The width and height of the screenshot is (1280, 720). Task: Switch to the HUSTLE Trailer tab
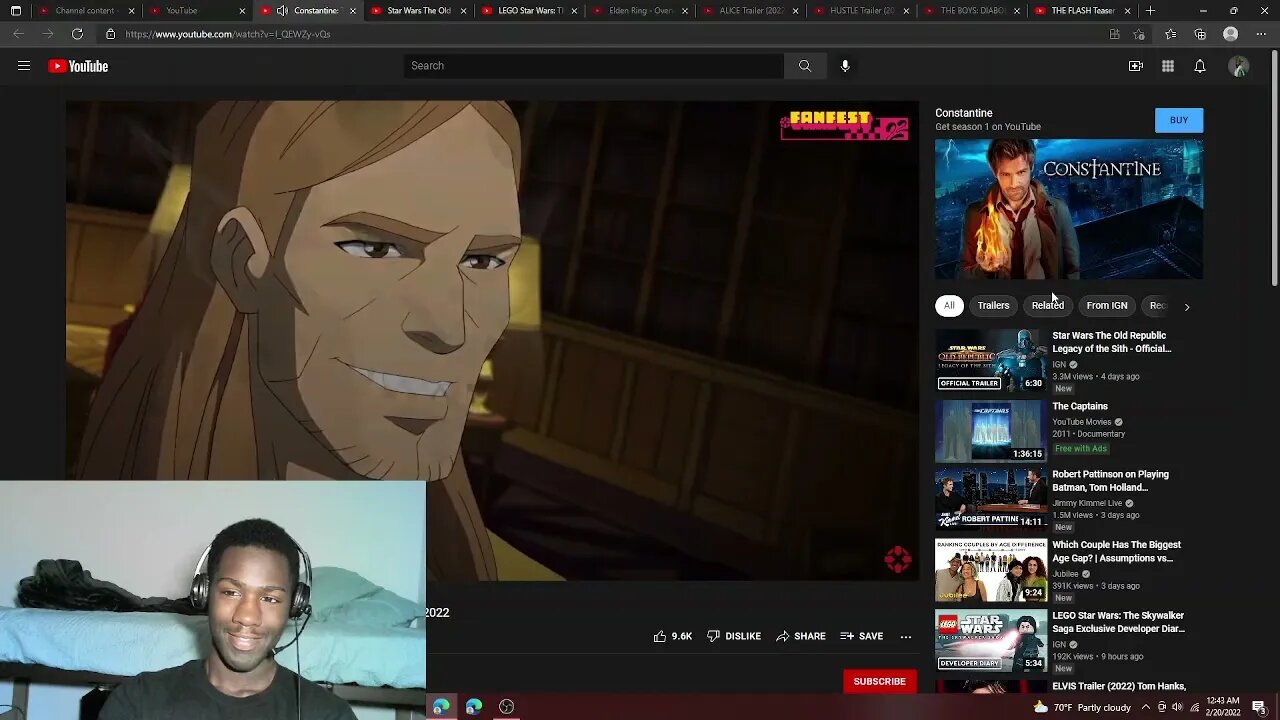pyautogui.click(x=861, y=11)
